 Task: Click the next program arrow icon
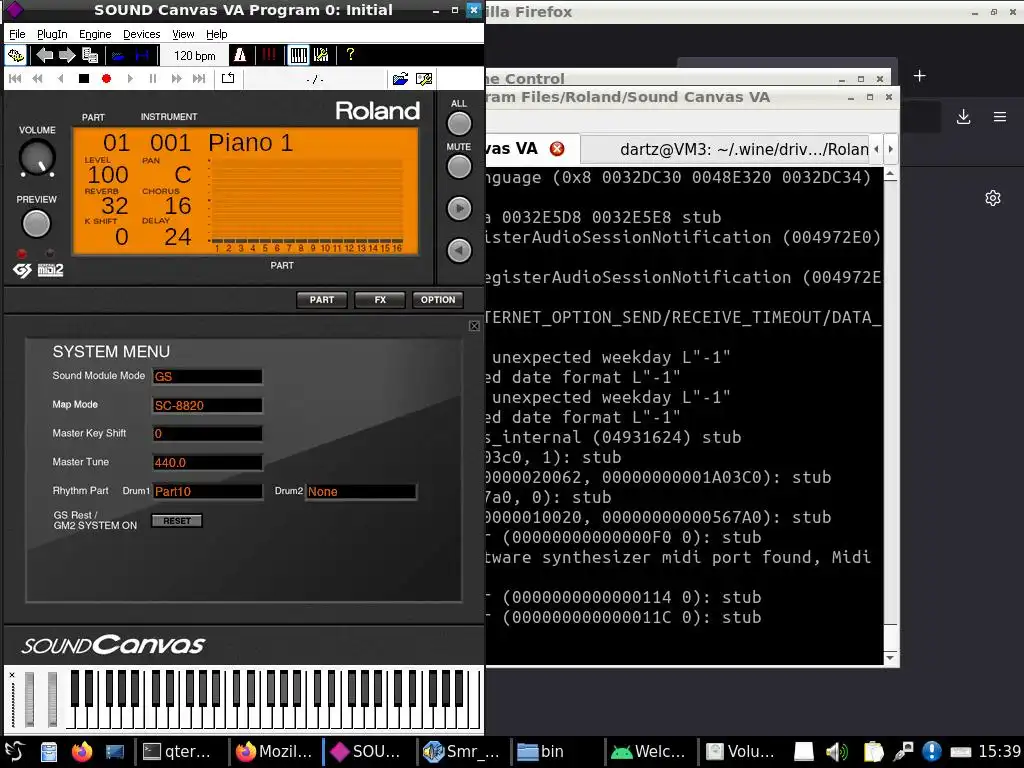[67, 56]
